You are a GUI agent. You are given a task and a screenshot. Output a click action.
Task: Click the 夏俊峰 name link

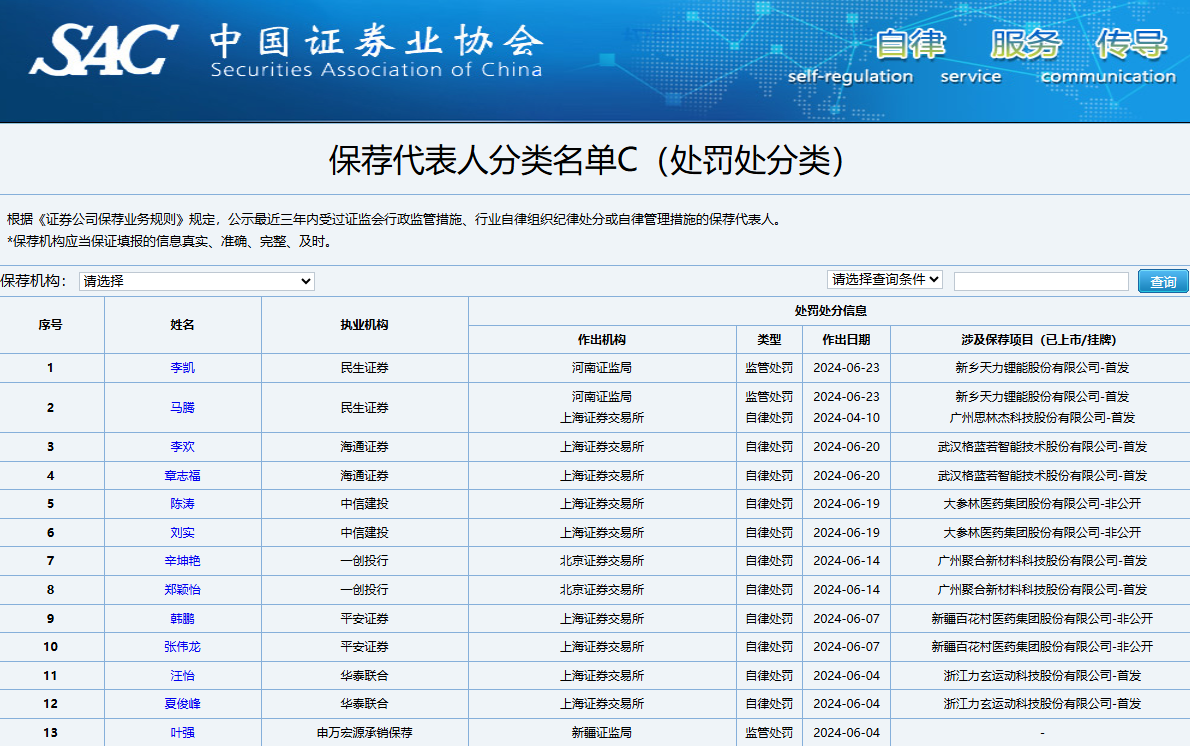[x=182, y=704]
